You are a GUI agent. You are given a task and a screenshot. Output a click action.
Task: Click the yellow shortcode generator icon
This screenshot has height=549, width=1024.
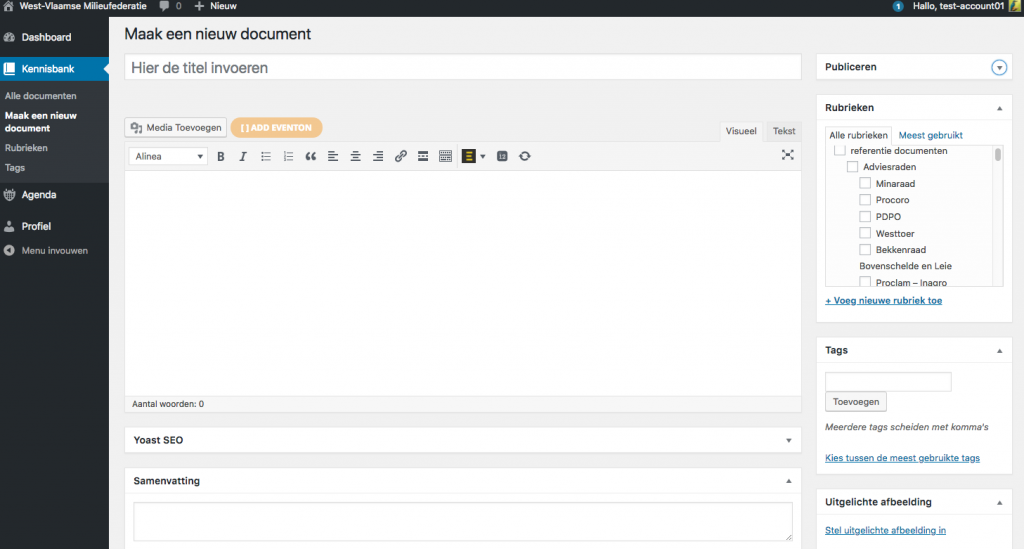[469, 157]
